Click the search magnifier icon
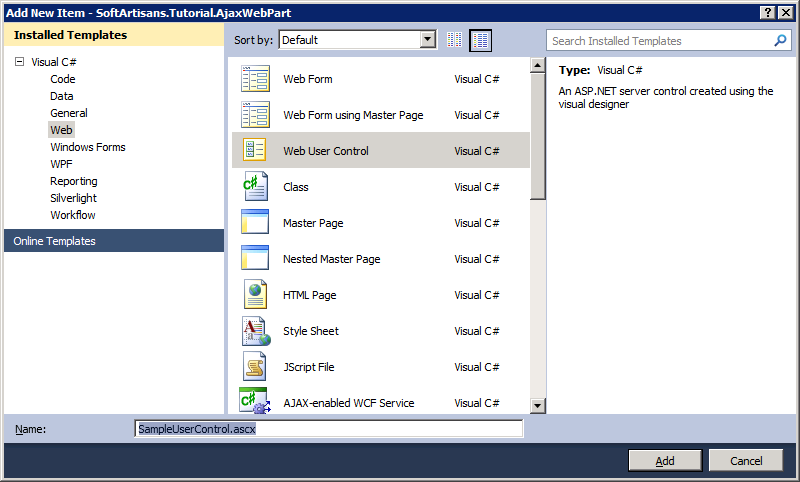 click(x=780, y=40)
